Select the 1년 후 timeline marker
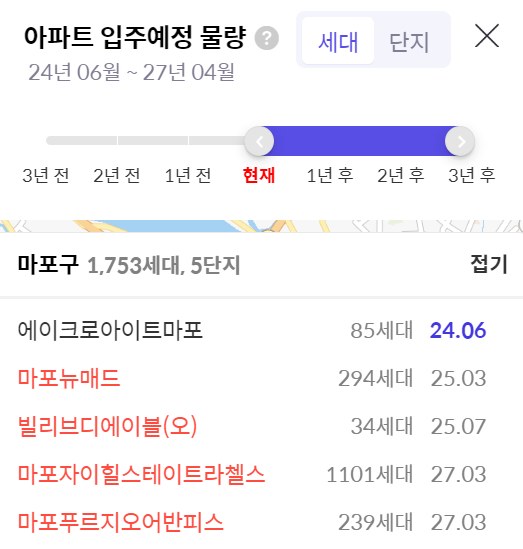 coord(330,175)
